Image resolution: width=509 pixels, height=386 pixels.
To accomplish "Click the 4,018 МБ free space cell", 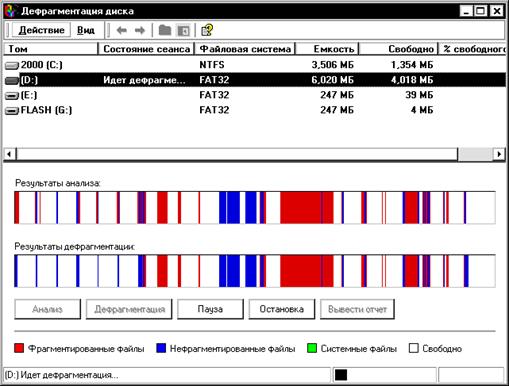I will [412, 80].
